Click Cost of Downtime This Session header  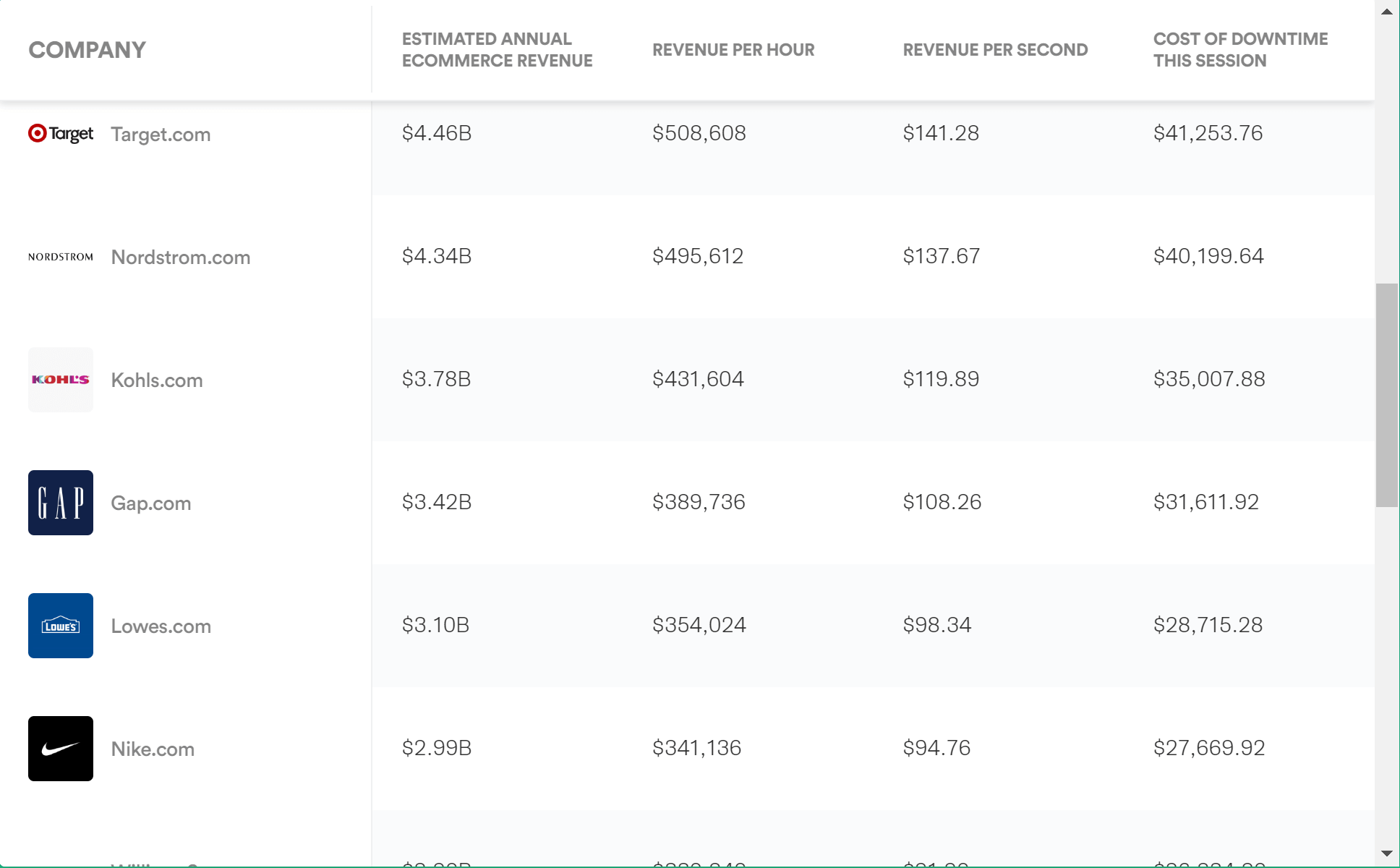pyautogui.click(x=1240, y=50)
